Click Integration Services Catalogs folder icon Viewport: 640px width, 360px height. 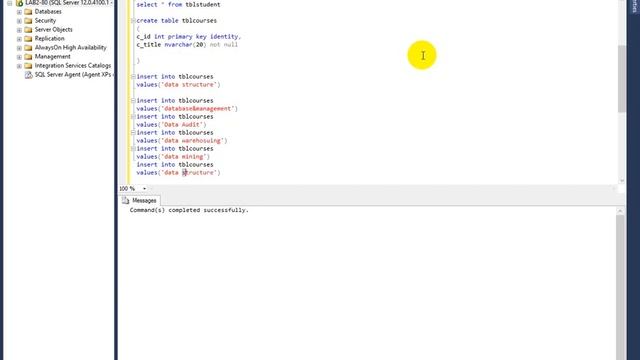pos(28,66)
